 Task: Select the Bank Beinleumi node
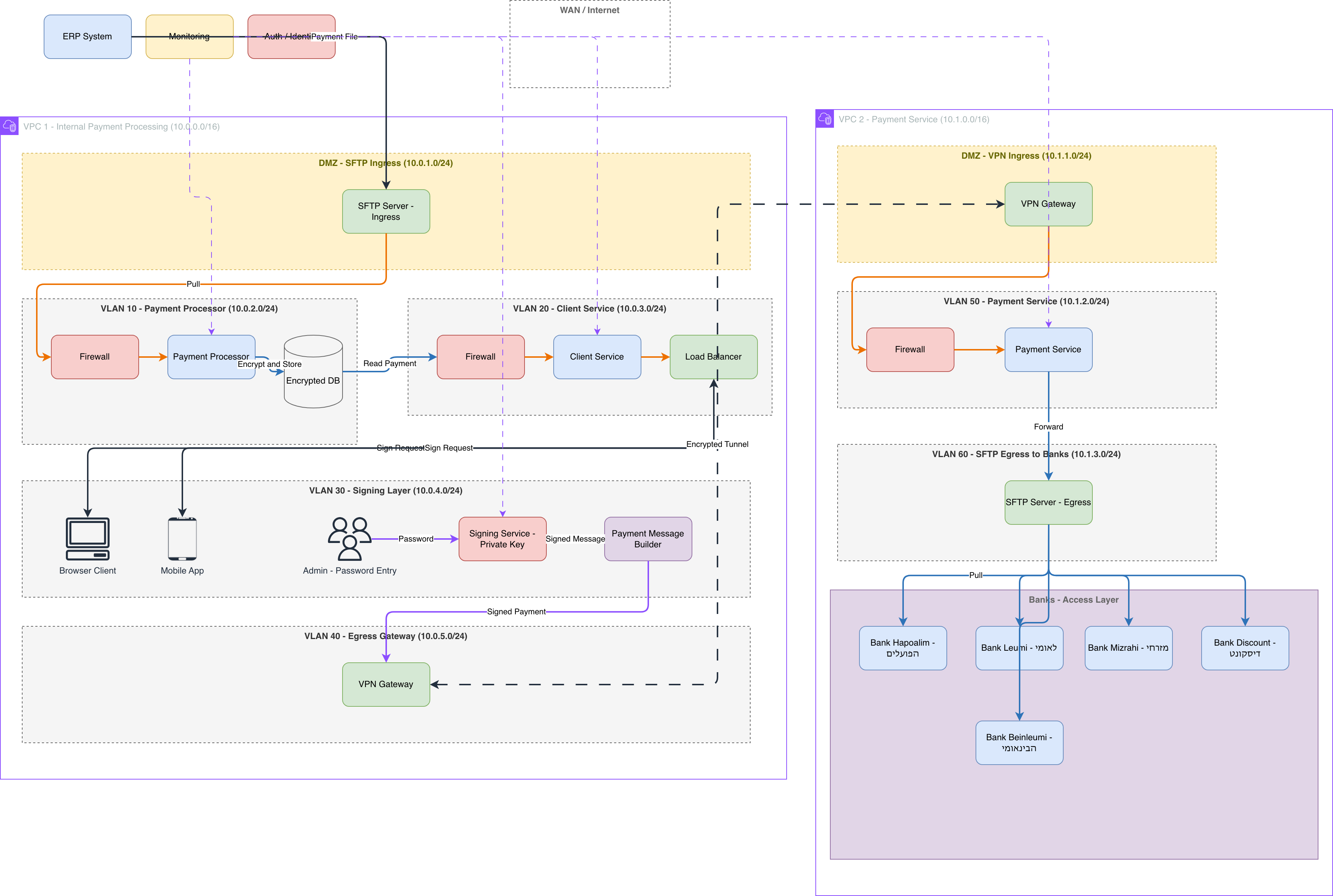[1019, 743]
